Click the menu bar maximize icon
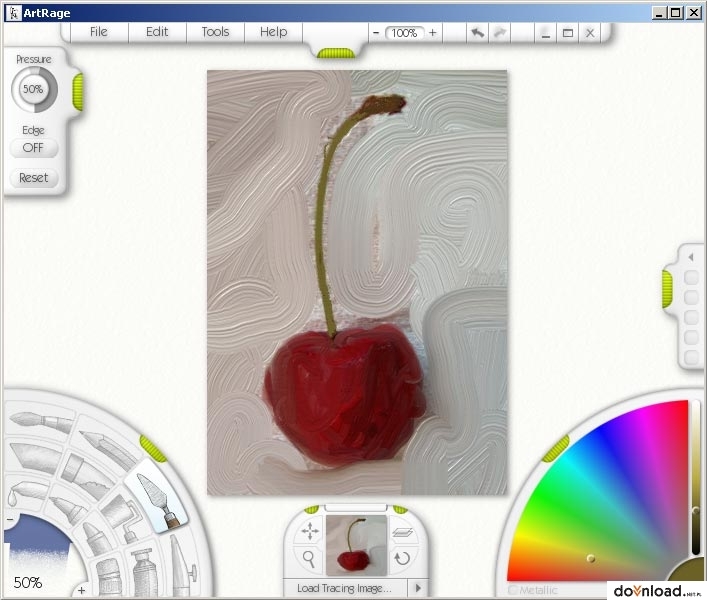Image resolution: width=707 pixels, height=600 pixels. tap(568, 33)
